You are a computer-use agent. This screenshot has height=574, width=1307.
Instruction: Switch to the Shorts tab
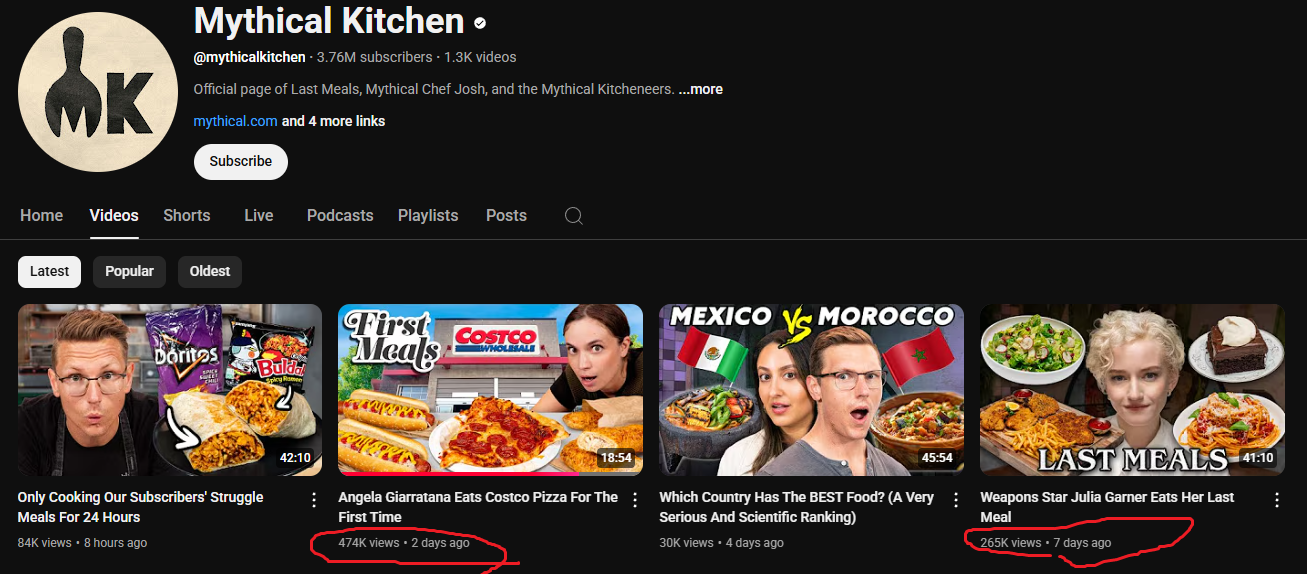pyautogui.click(x=187, y=215)
